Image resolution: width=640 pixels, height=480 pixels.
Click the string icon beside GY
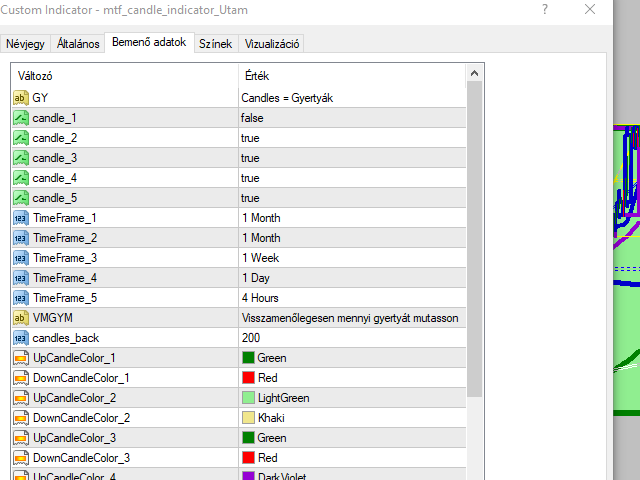(20, 98)
